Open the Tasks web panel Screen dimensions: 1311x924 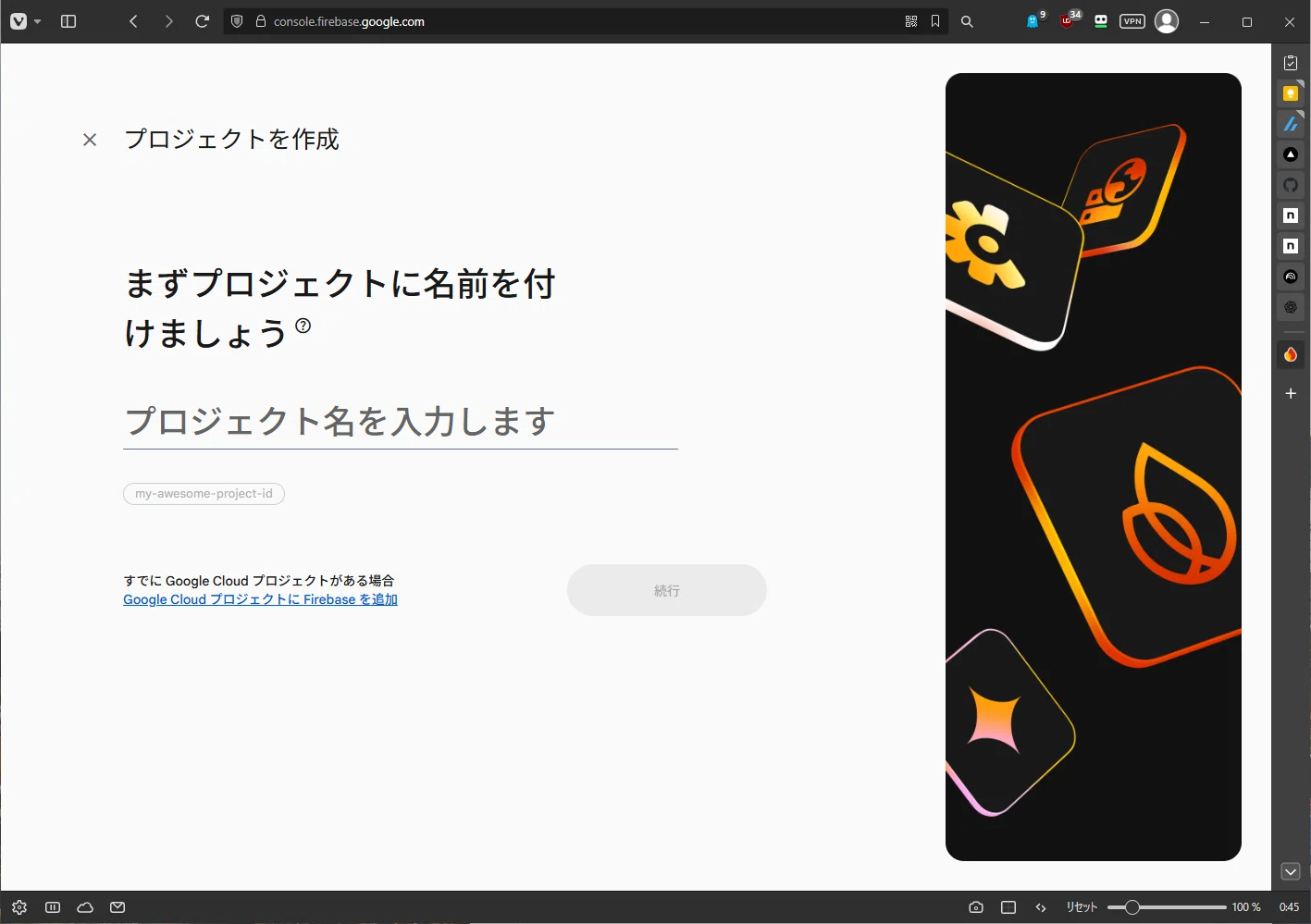1291,63
